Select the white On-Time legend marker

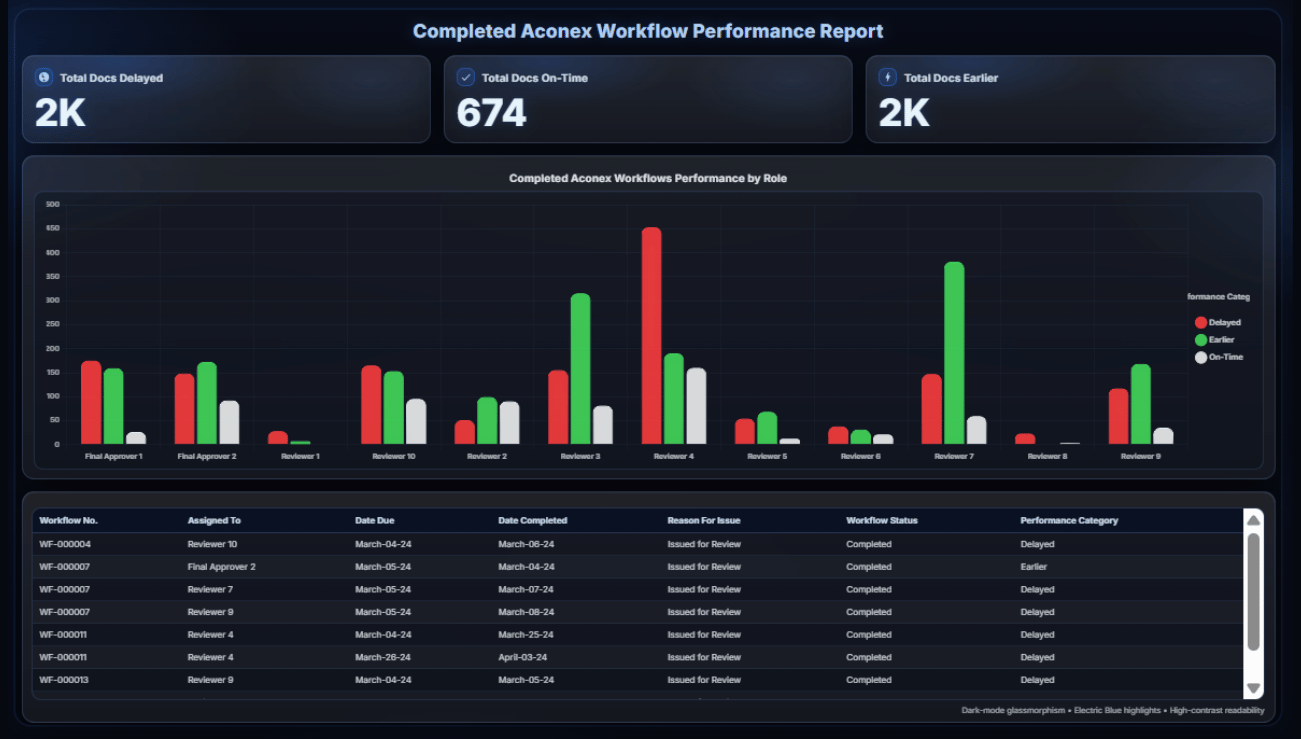coord(1201,357)
